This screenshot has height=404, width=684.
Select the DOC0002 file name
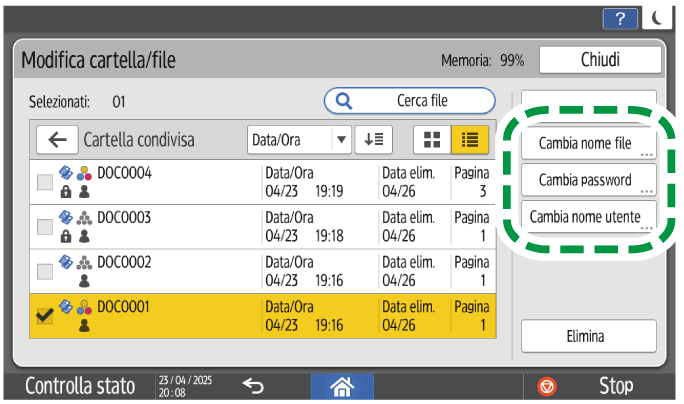(124, 262)
